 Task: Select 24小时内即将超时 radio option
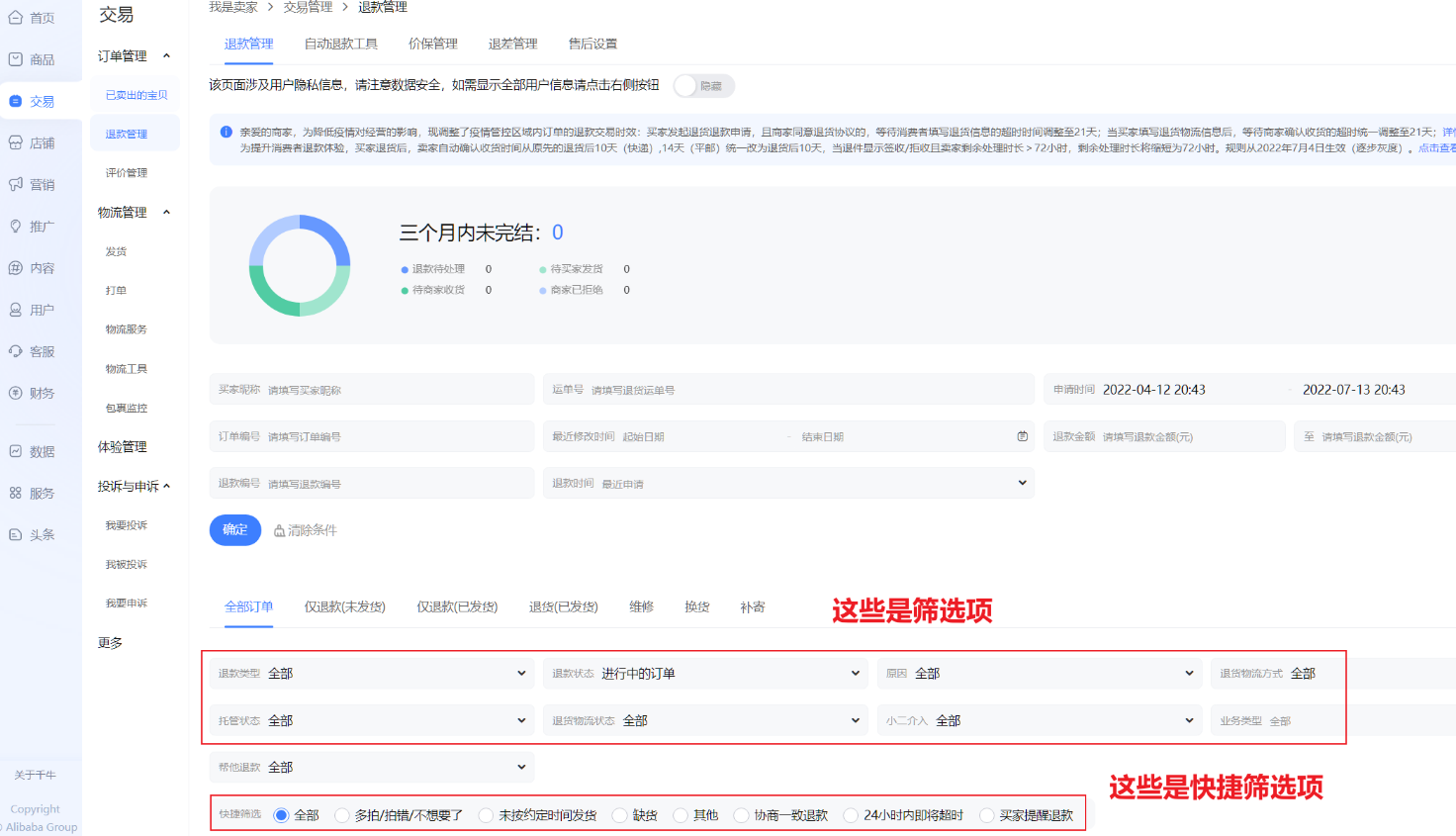coord(851,815)
